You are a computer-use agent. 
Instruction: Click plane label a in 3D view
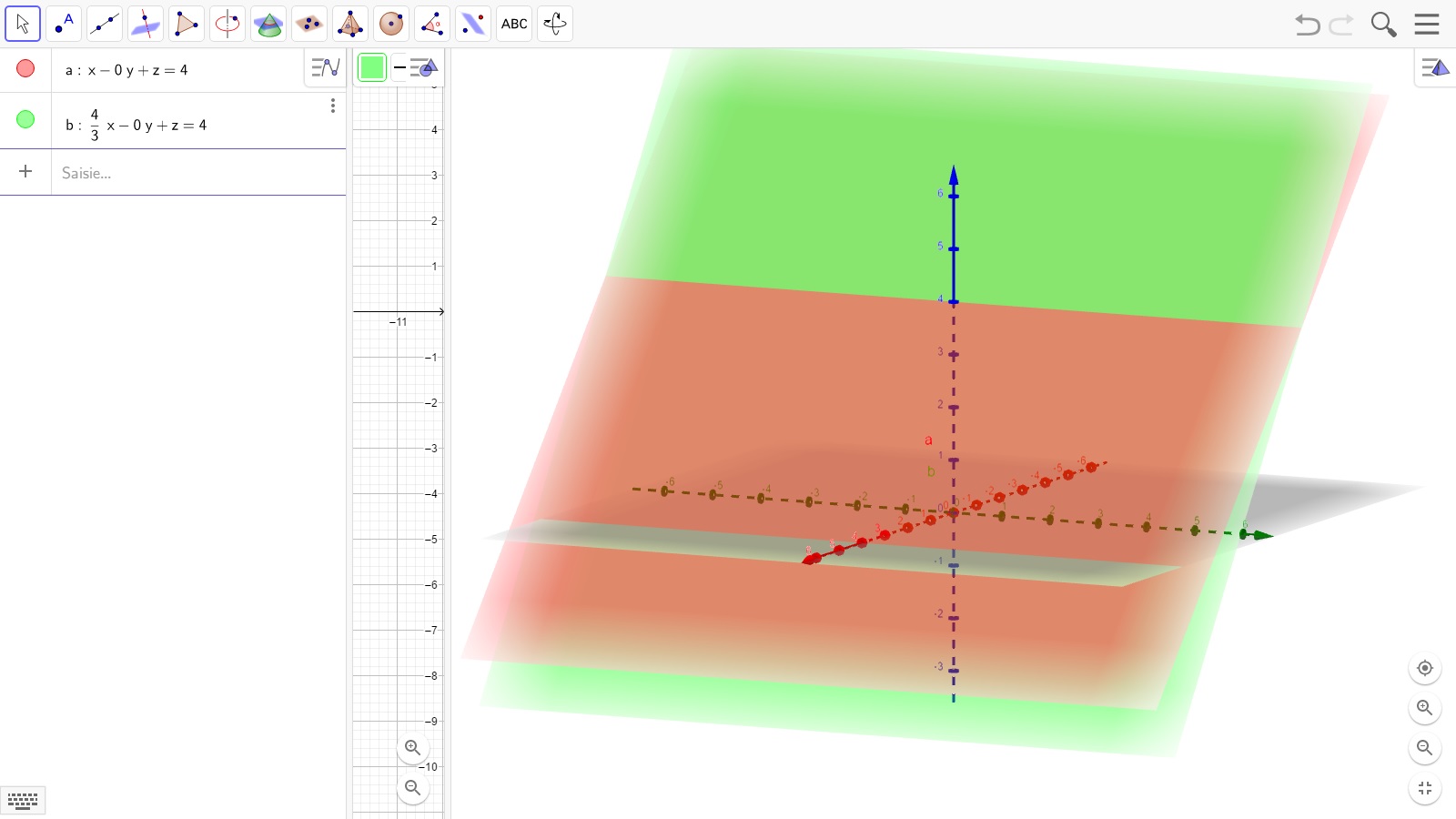[928, 440]
